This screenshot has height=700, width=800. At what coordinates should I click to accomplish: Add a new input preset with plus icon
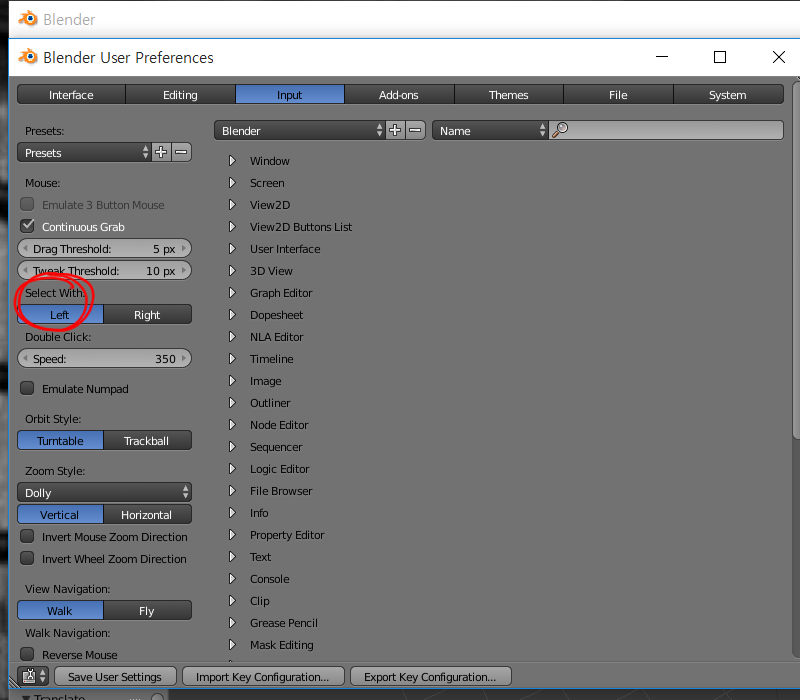(x=161, y=152)
